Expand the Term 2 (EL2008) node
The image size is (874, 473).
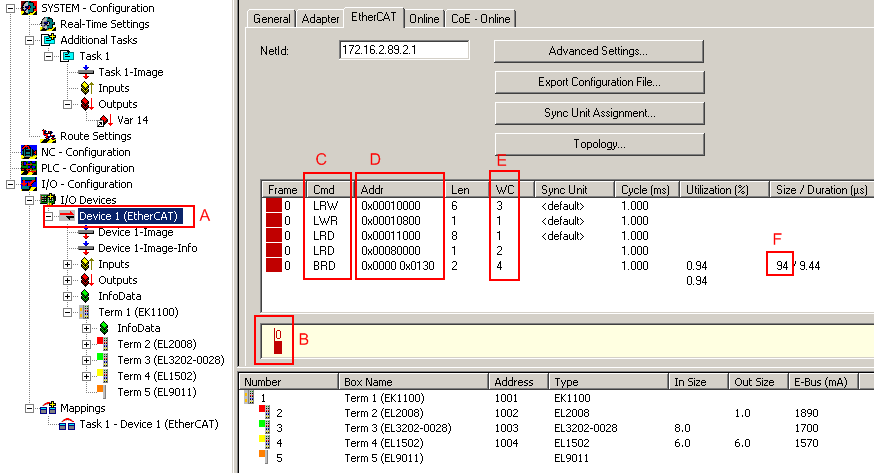pyautogui.click(x=86, y=344)
